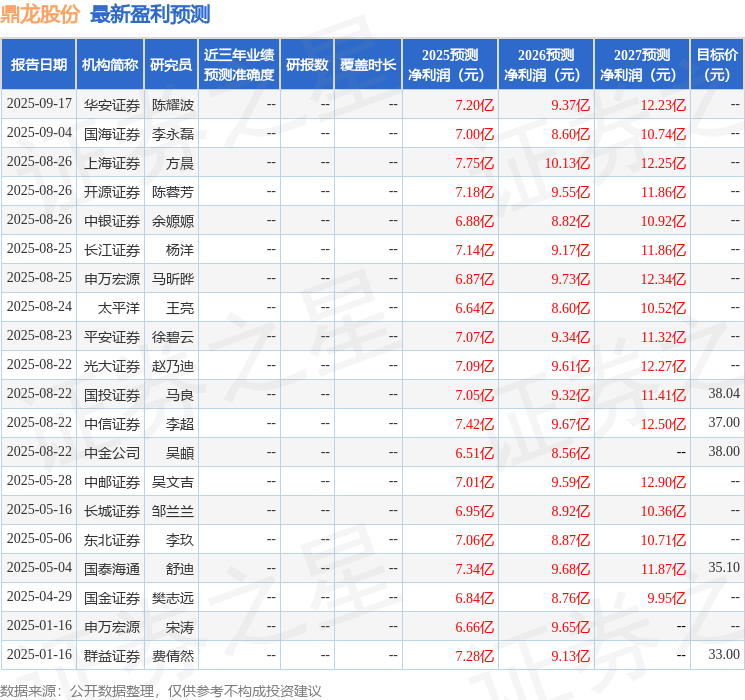745x700 pixels.
Task: Select the 国海证券 institution cell
Action: click(x=112, y=134)
